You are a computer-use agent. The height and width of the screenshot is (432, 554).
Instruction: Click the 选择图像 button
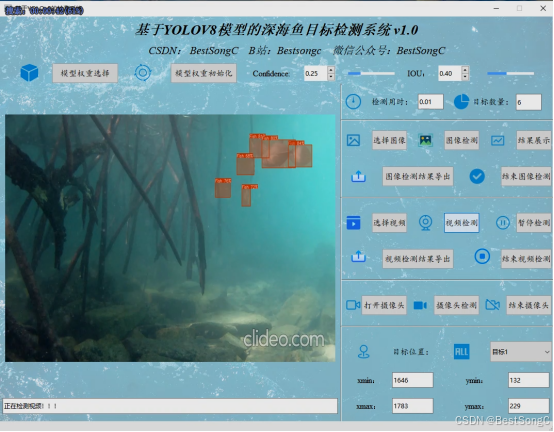click(389, 140)
